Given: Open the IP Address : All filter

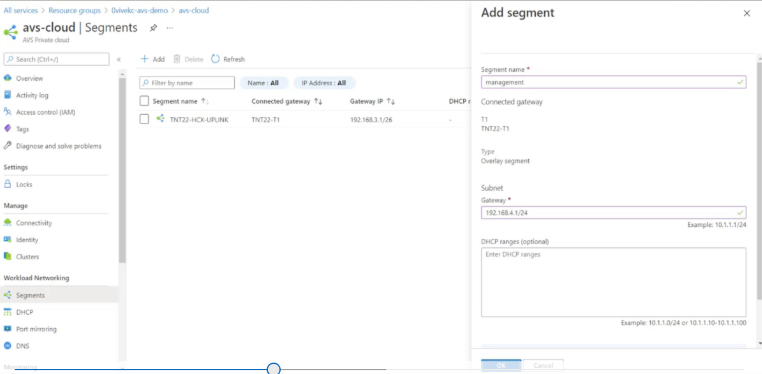Looking at the screenshot, I should tap(324, 83).
